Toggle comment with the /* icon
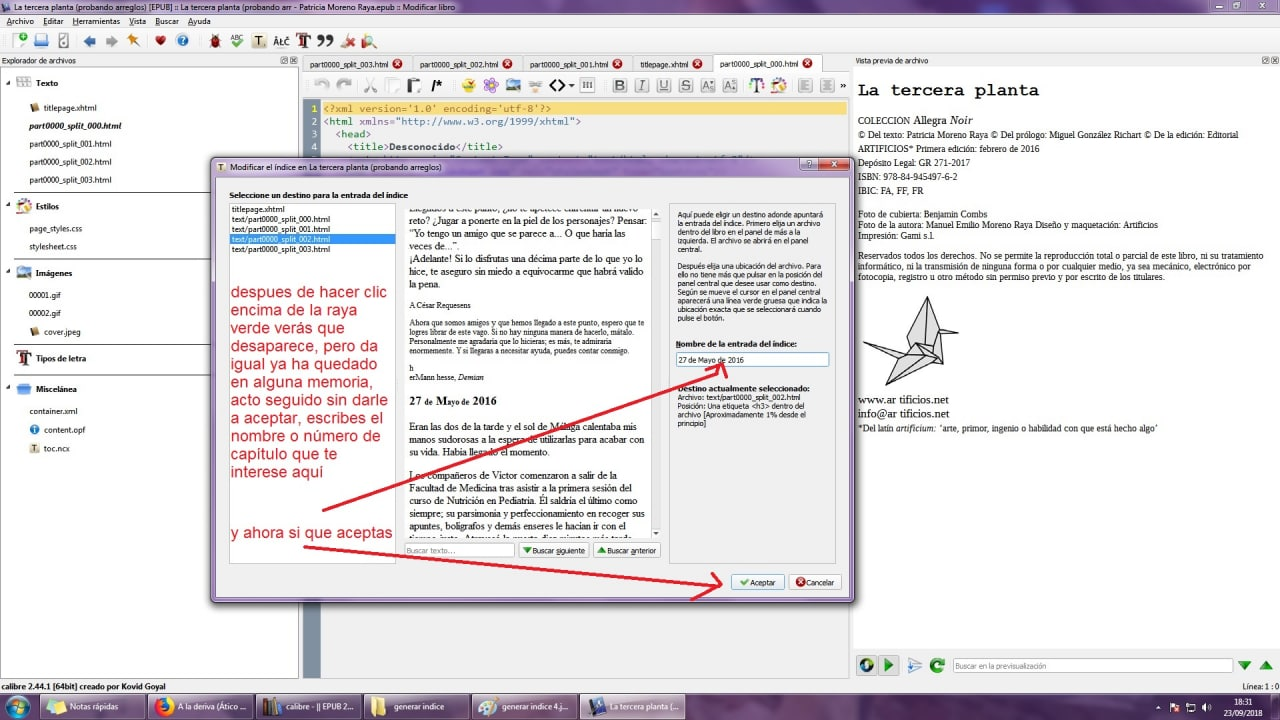The height and width of the screenshot is (720, 1280). click(x=436, y=86)
